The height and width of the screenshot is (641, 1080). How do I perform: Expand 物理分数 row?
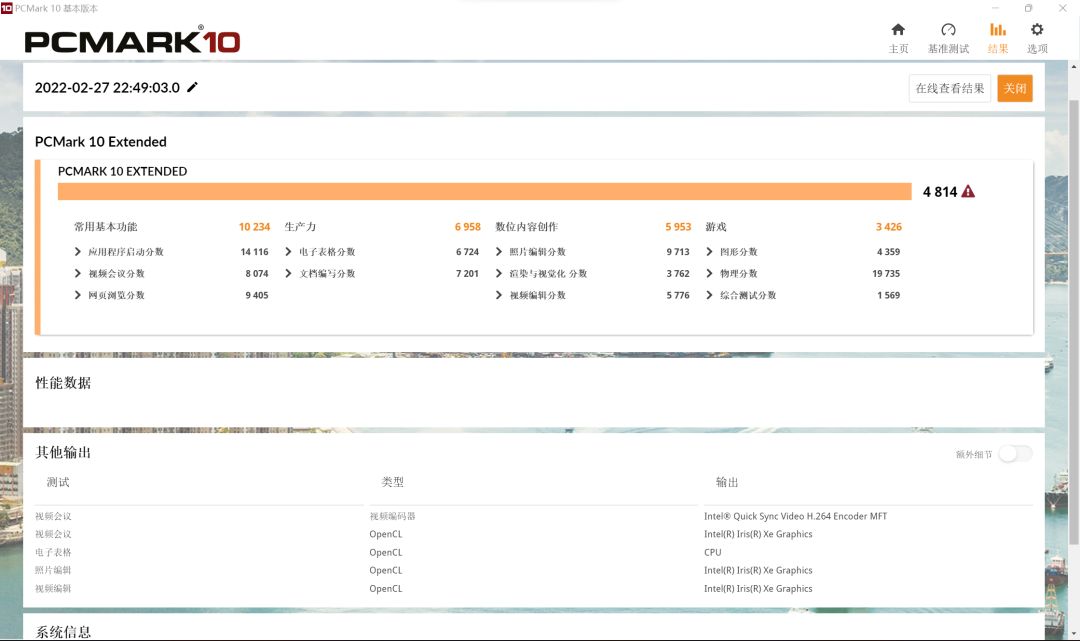(x=709, y=273)
